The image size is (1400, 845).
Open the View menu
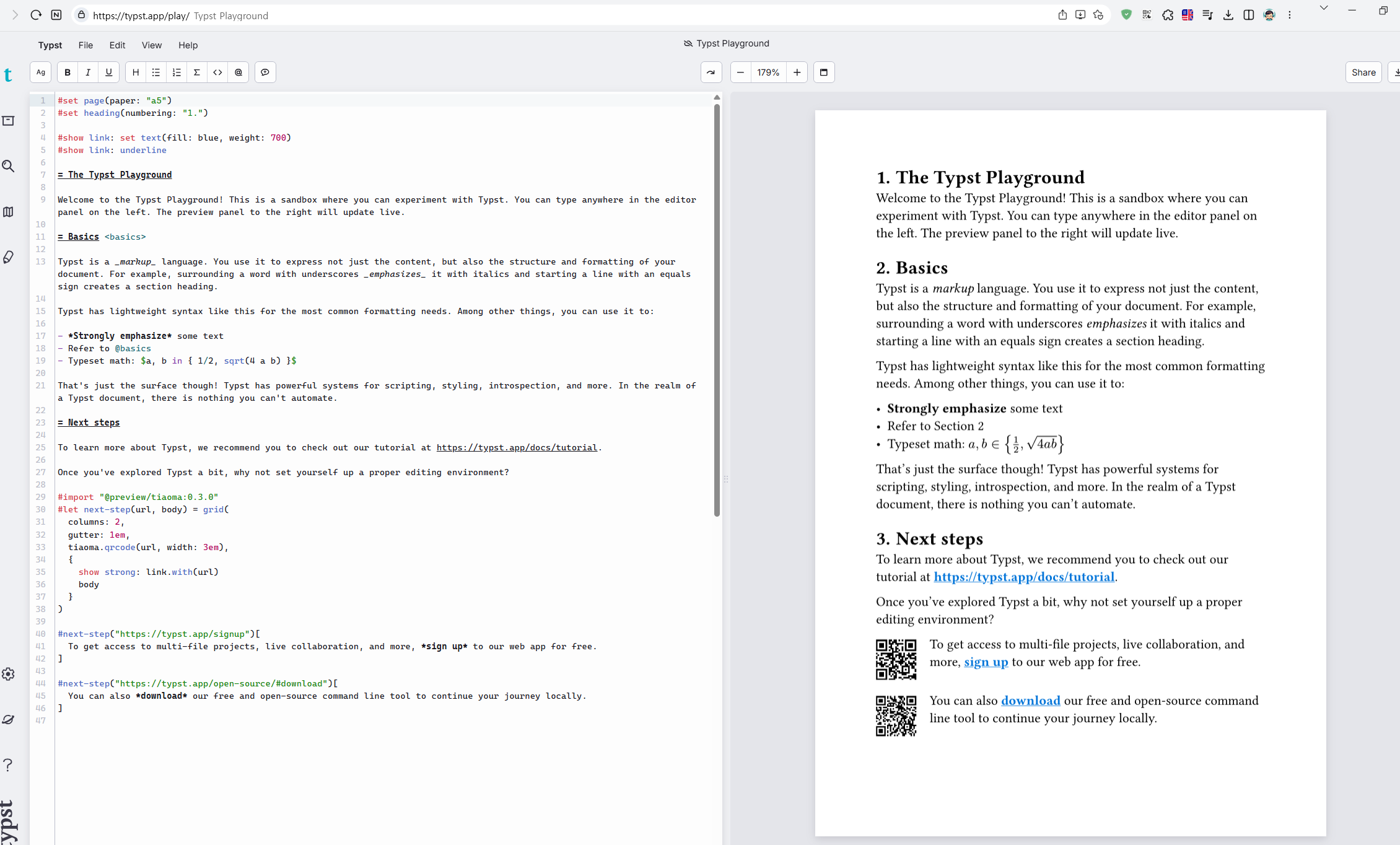point(151,45)
